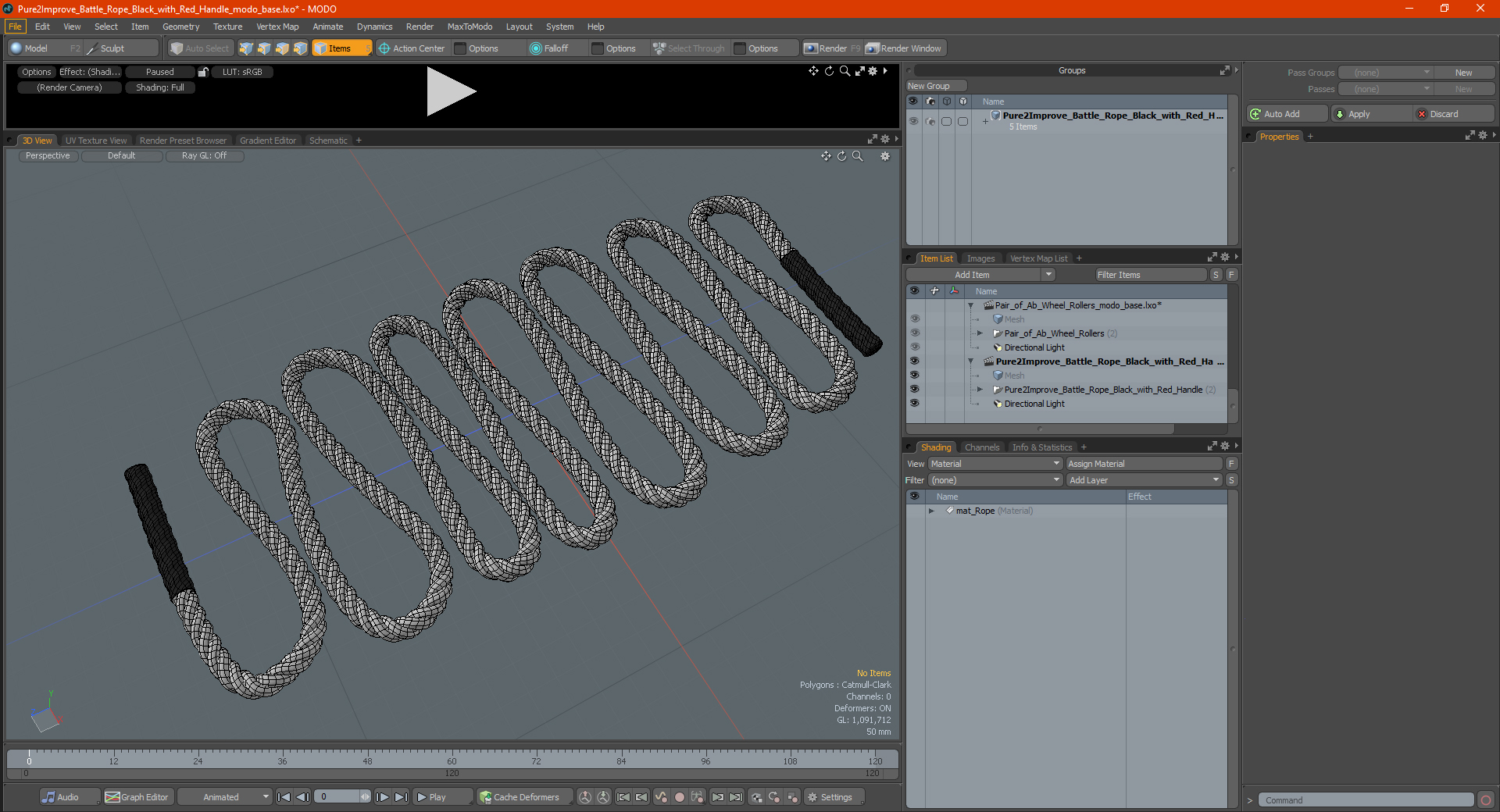Viewport: 1500px width, 812px height.
Task: Open the Graph Editor
Action: [x=137, y=797]
